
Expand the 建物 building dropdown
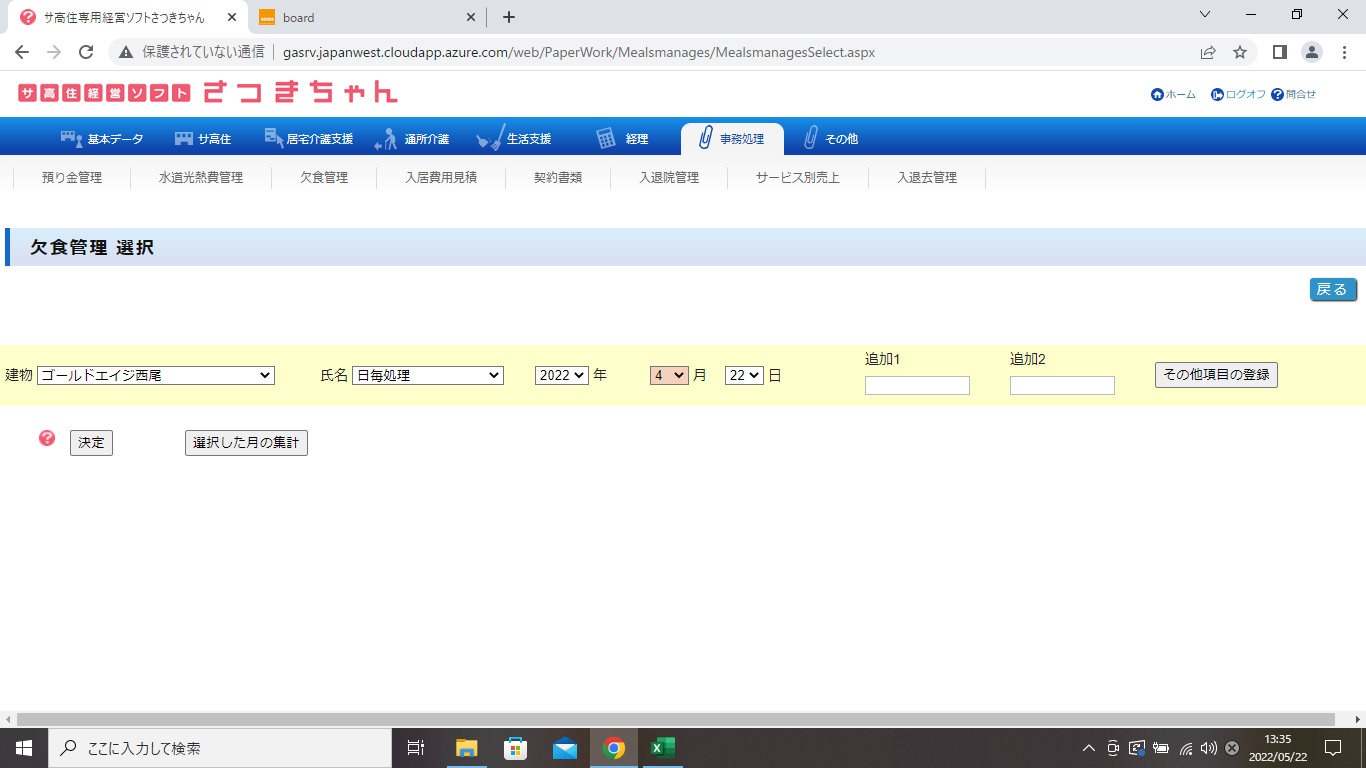(156, 375)
